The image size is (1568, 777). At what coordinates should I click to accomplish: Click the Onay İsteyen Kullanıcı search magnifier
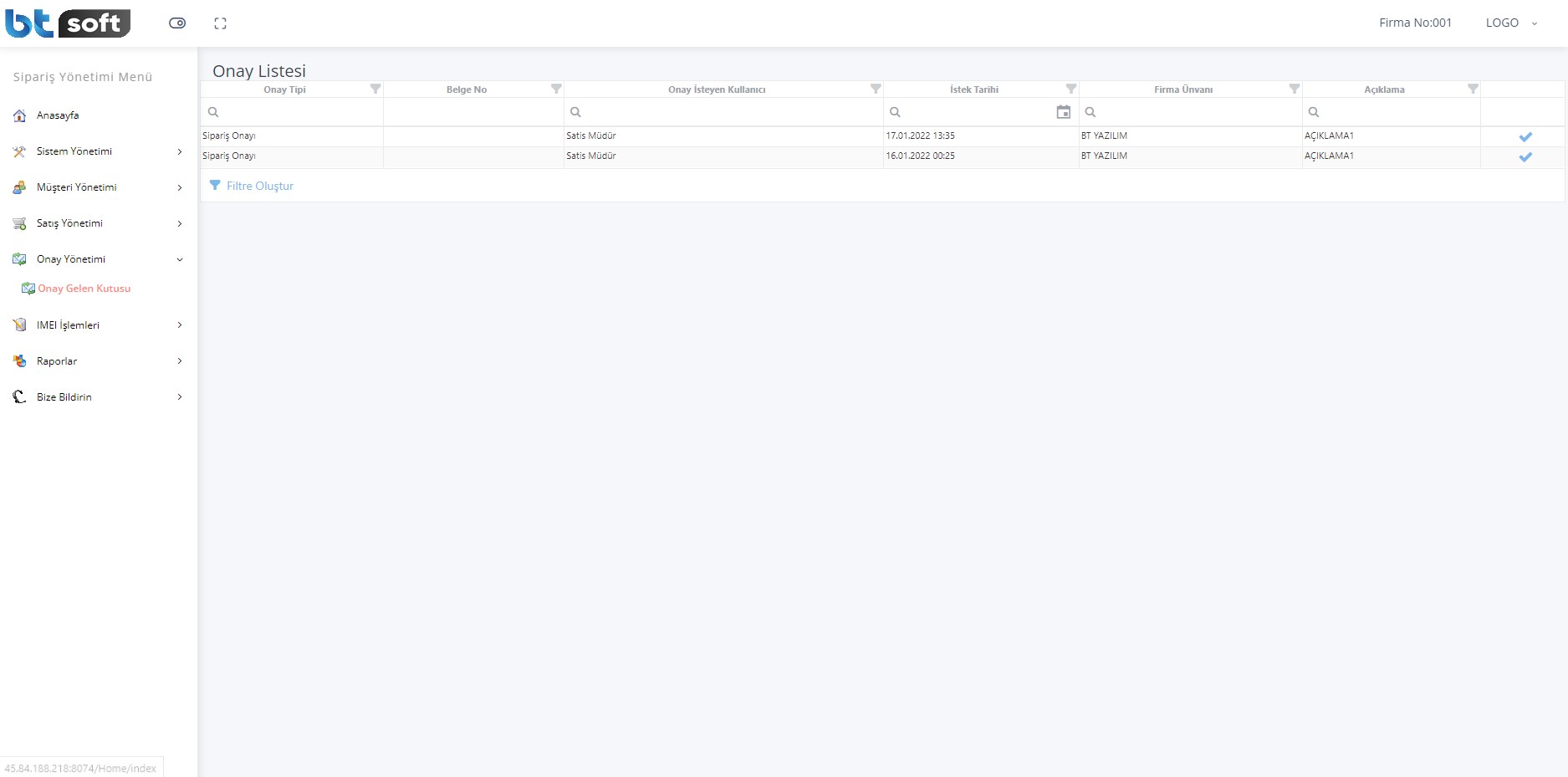click(x=575, y=112)
